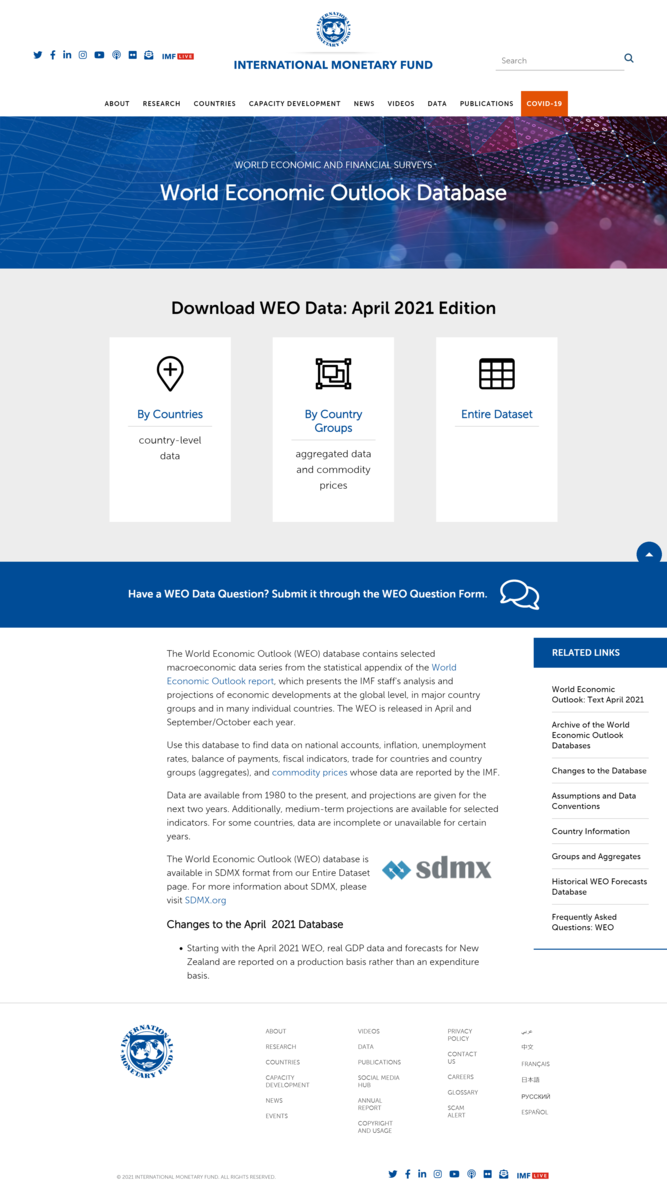Open the By Countries download link
667x1200 pixels.
(x=170, y=414)
